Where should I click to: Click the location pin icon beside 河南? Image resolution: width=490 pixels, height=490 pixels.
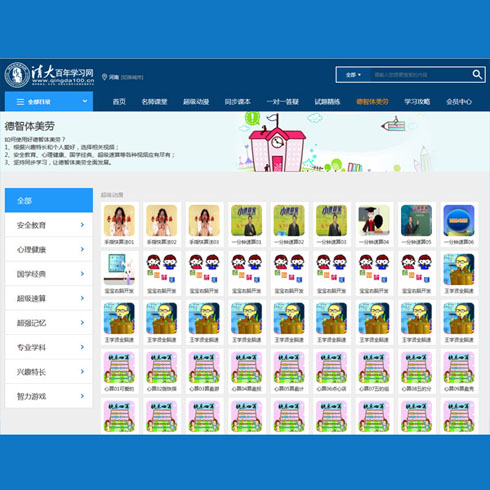pyautogui.click(x=104, y=77)
